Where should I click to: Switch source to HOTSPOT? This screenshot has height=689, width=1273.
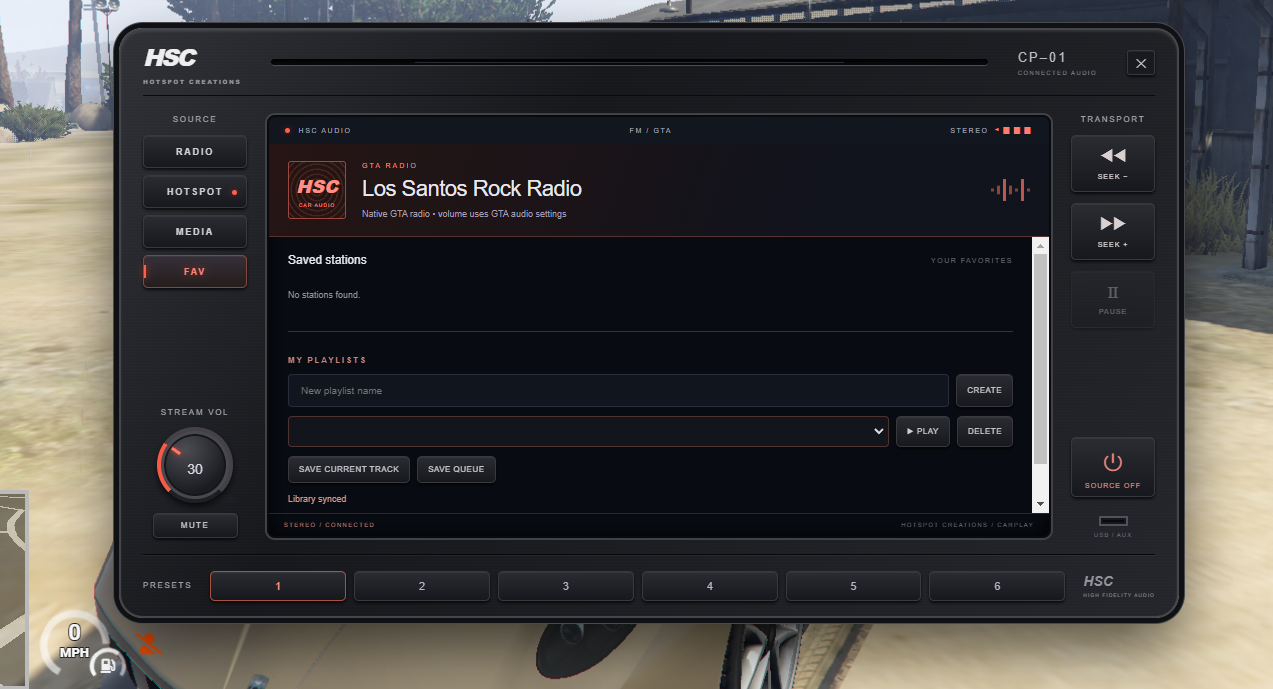(195, 192)
